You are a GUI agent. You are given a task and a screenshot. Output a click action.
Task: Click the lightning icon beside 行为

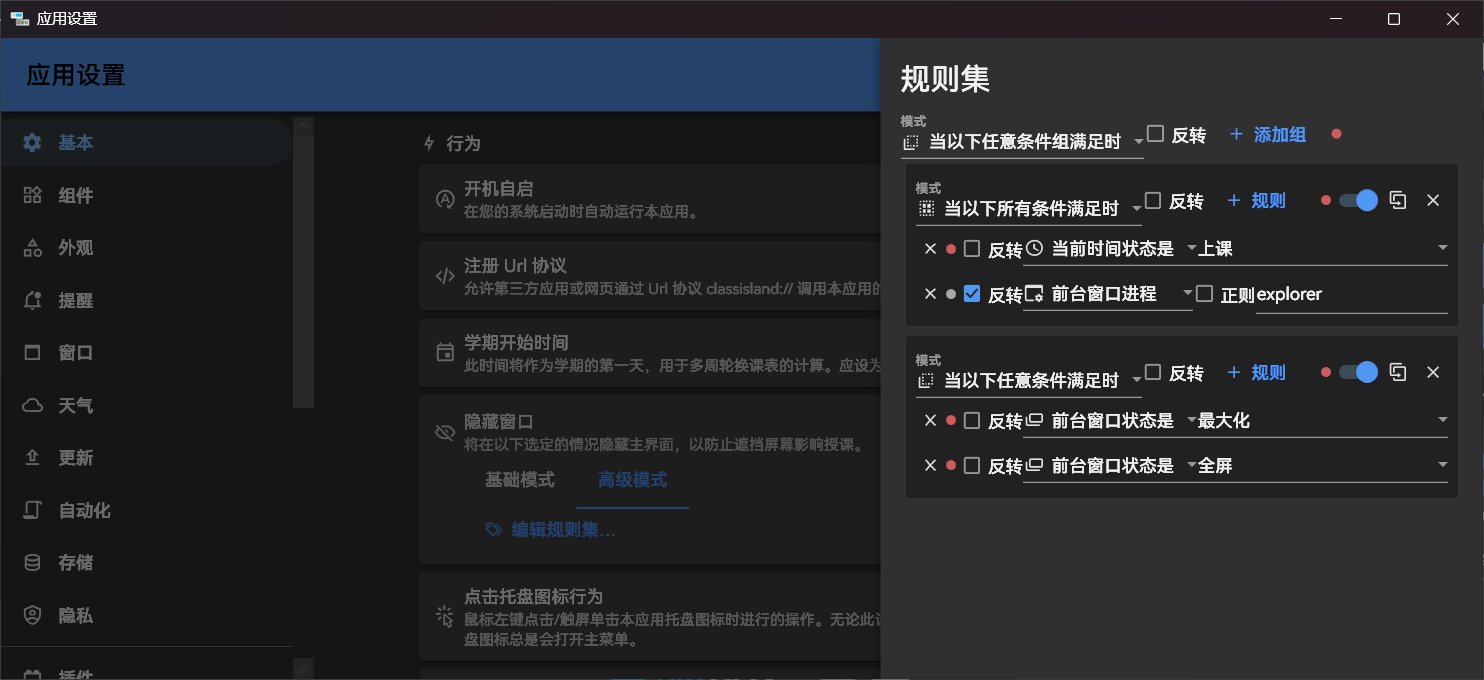(430, 143)
